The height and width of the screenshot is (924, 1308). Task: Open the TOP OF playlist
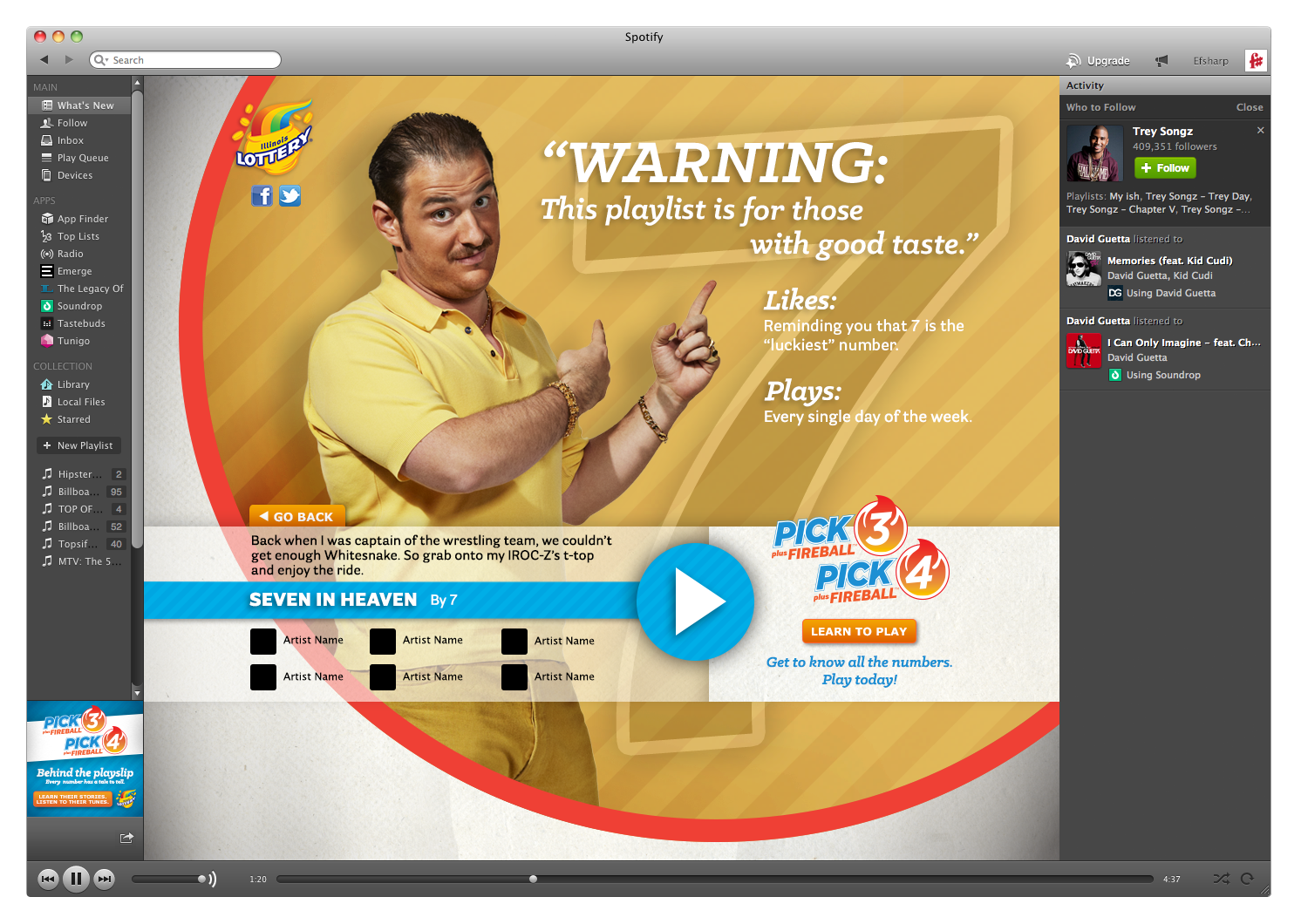pos(79,509)
